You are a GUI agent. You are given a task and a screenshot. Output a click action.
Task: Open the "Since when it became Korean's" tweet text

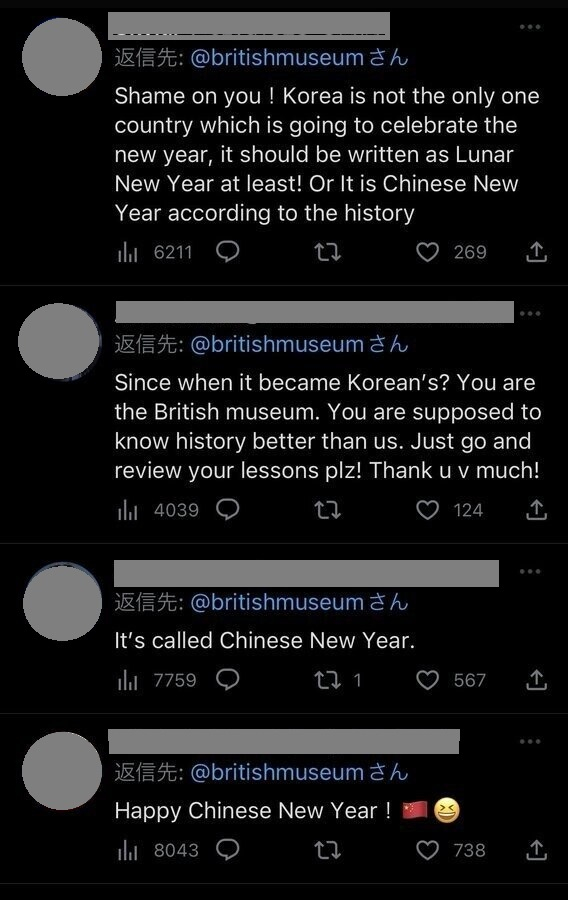pos(327,426)
